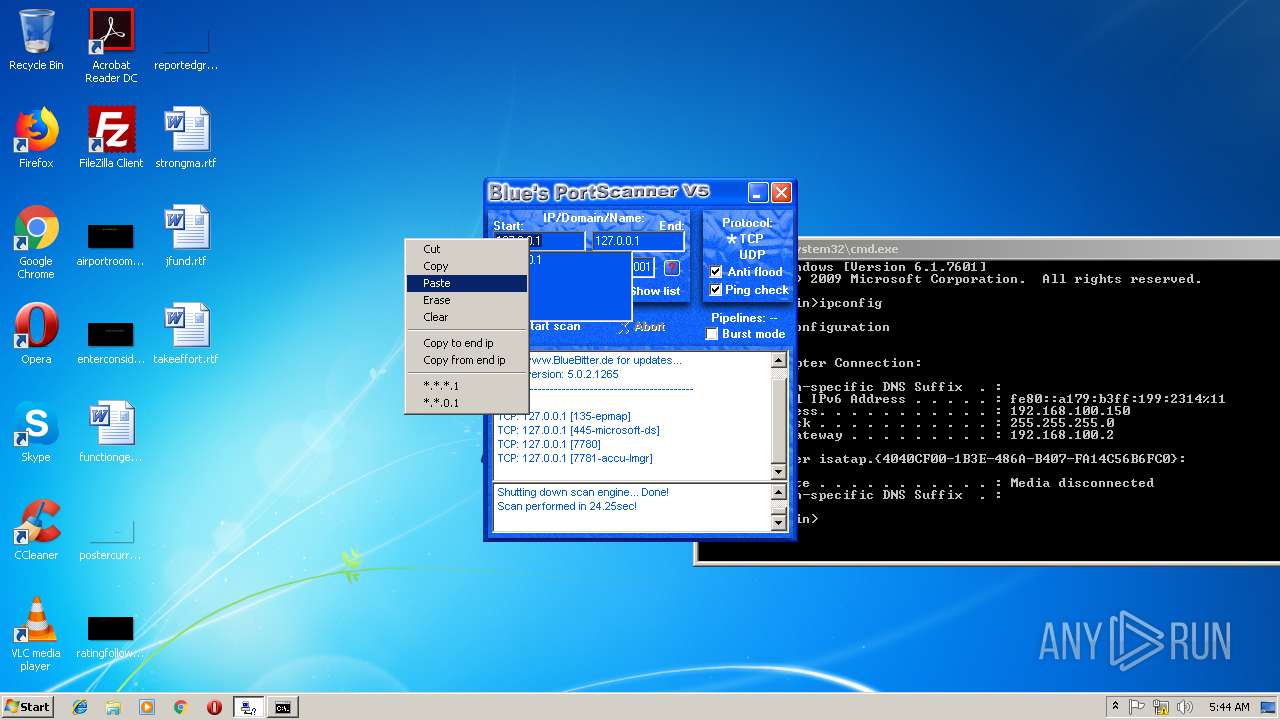This screenshot has width=1280, height=720.
Task: Select the airportroom... desktop file
Action: pyautogui.click(x=111, y=244)
